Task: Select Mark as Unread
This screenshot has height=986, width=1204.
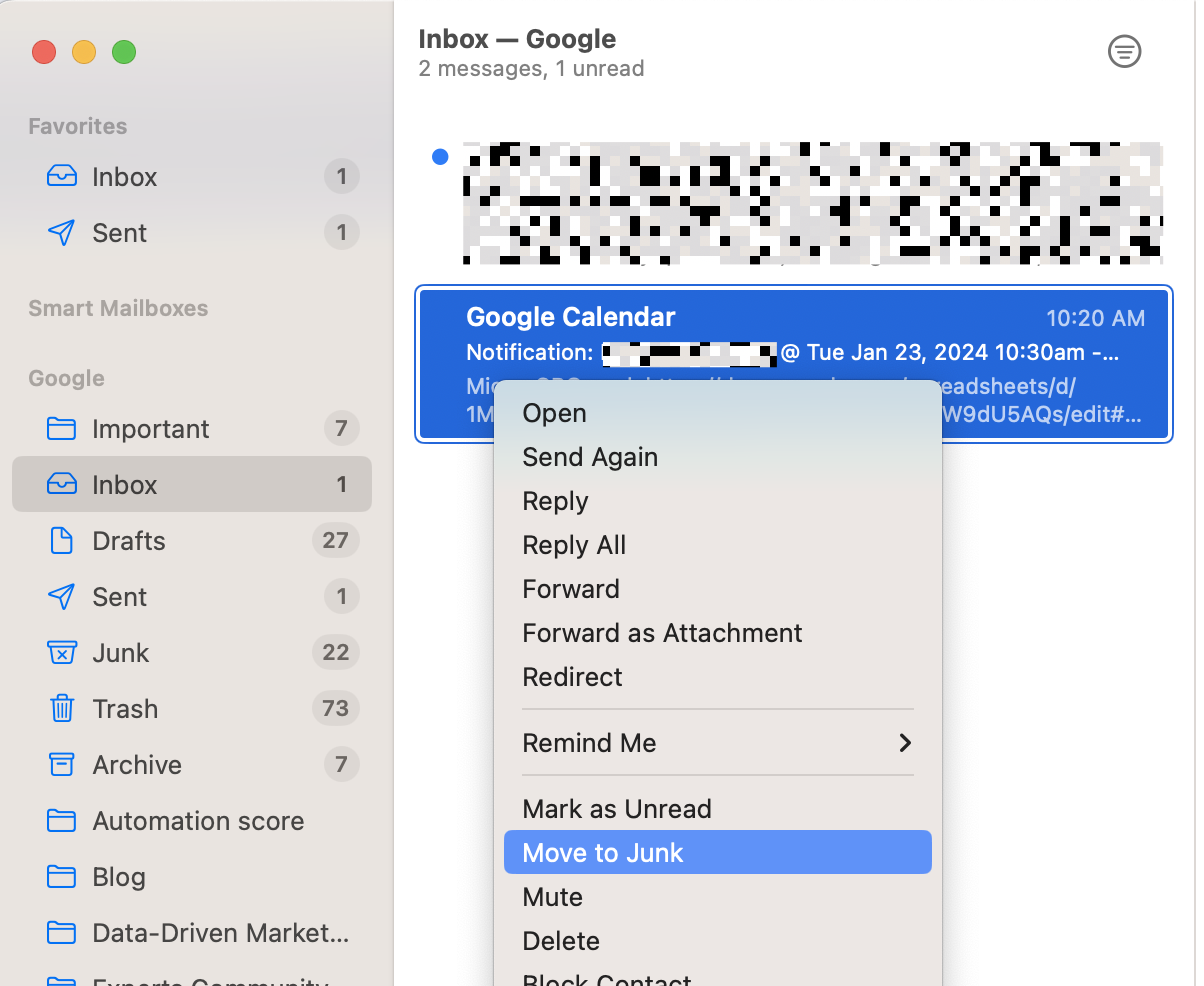Action: [x=718, y=809]
